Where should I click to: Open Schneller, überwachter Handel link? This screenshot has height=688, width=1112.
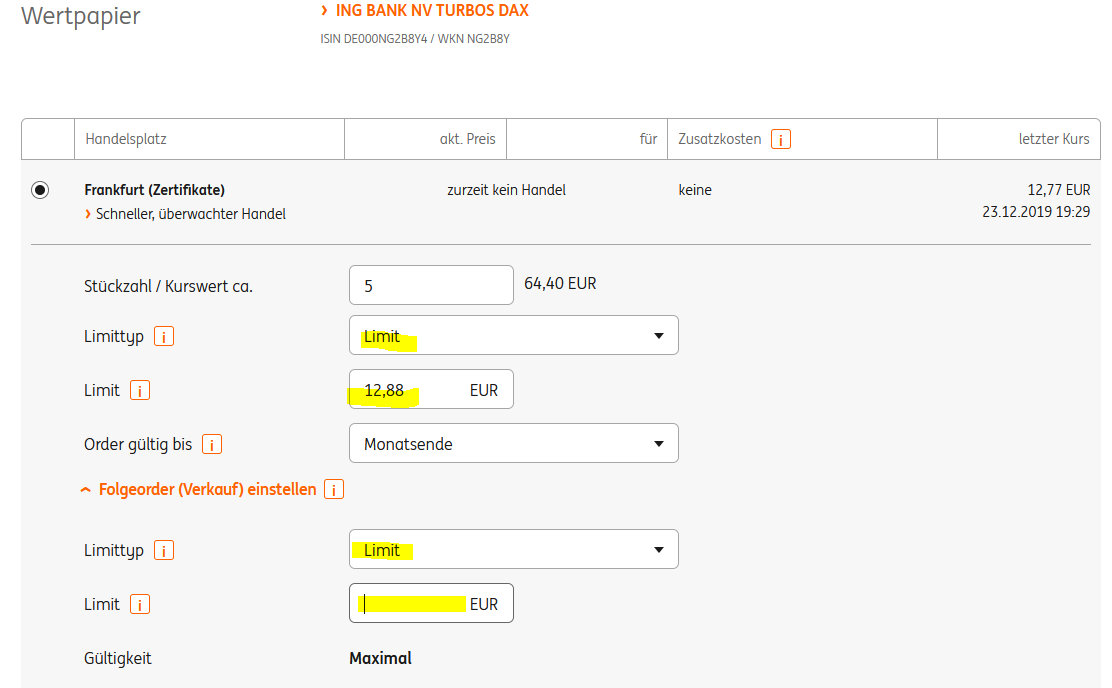[x=190, y=214]
